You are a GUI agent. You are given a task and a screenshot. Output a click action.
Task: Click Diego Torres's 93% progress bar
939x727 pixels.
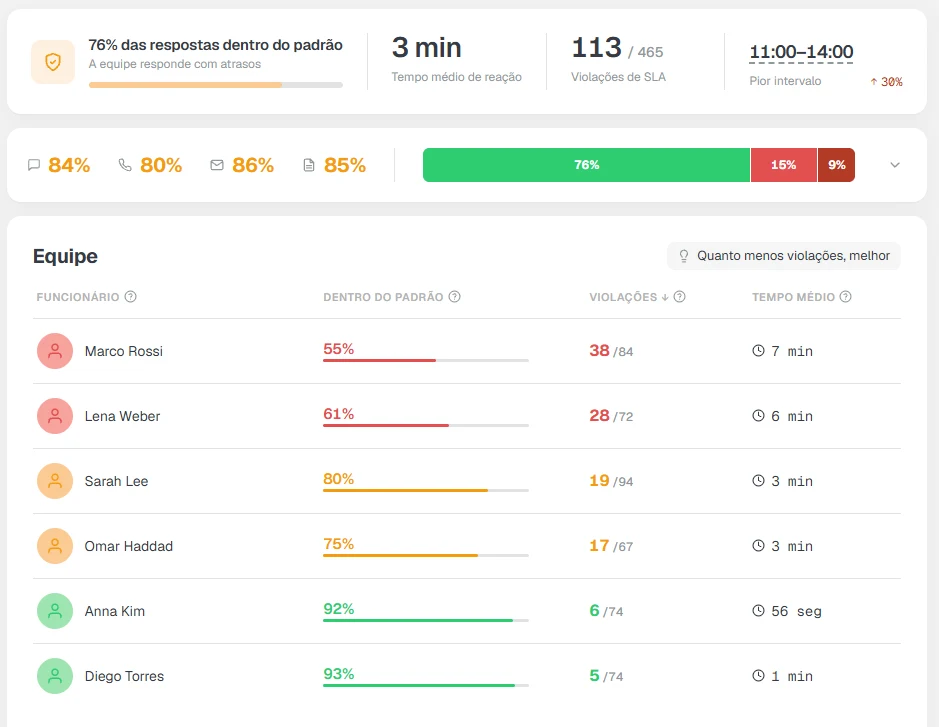coord(426,685)
